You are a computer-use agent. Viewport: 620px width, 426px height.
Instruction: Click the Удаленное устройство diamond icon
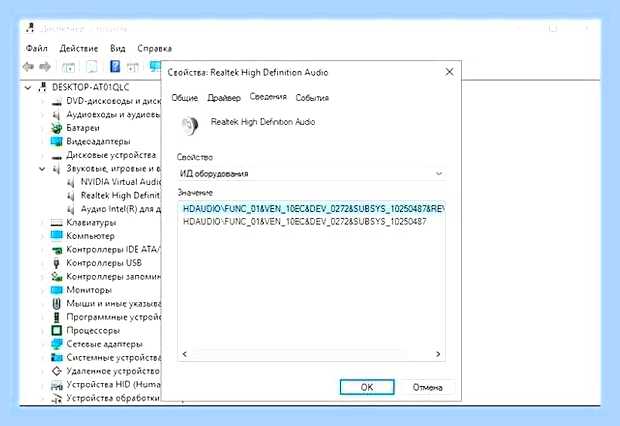click(57, 371)
